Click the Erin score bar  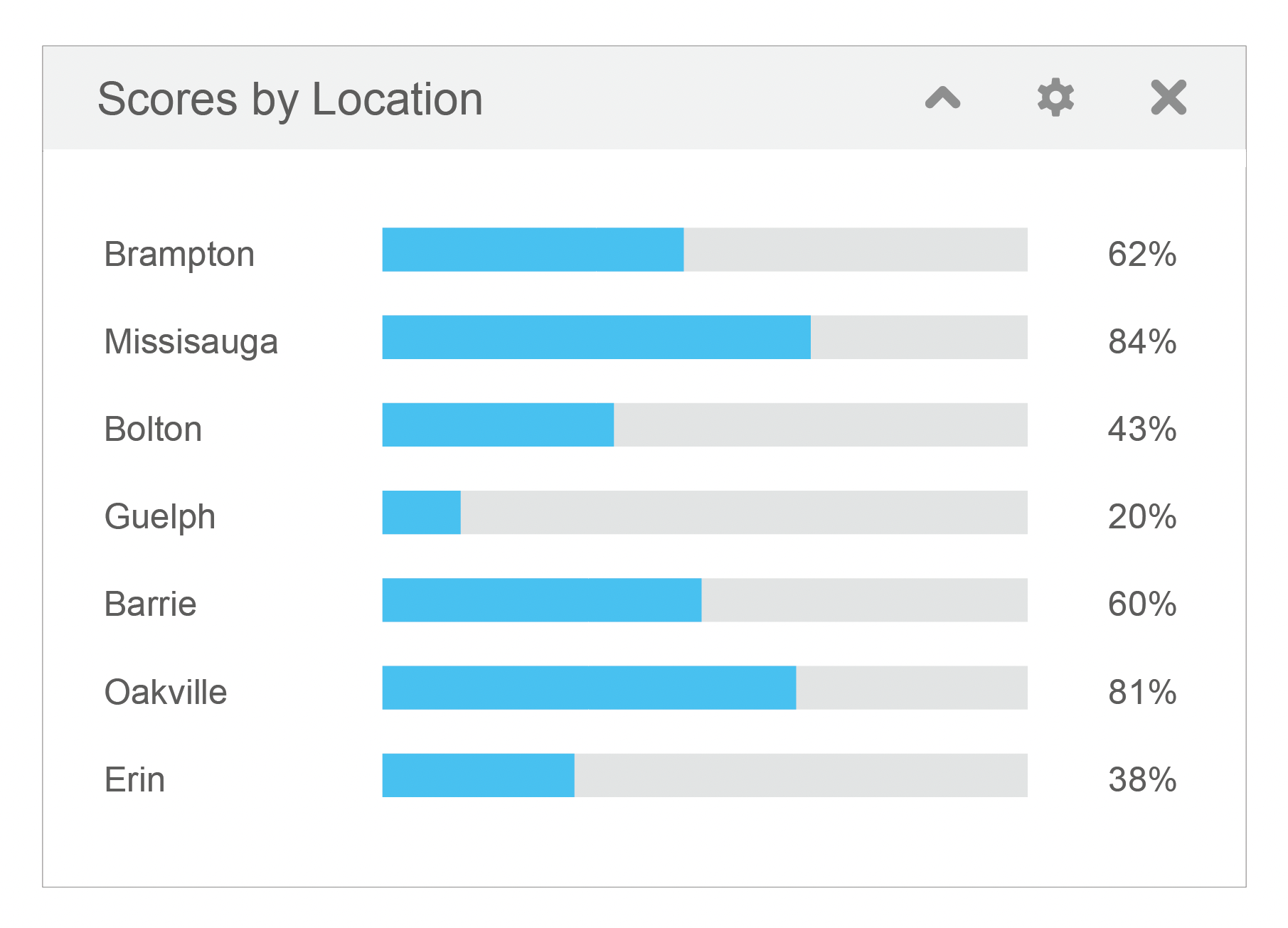coord(704,775)
